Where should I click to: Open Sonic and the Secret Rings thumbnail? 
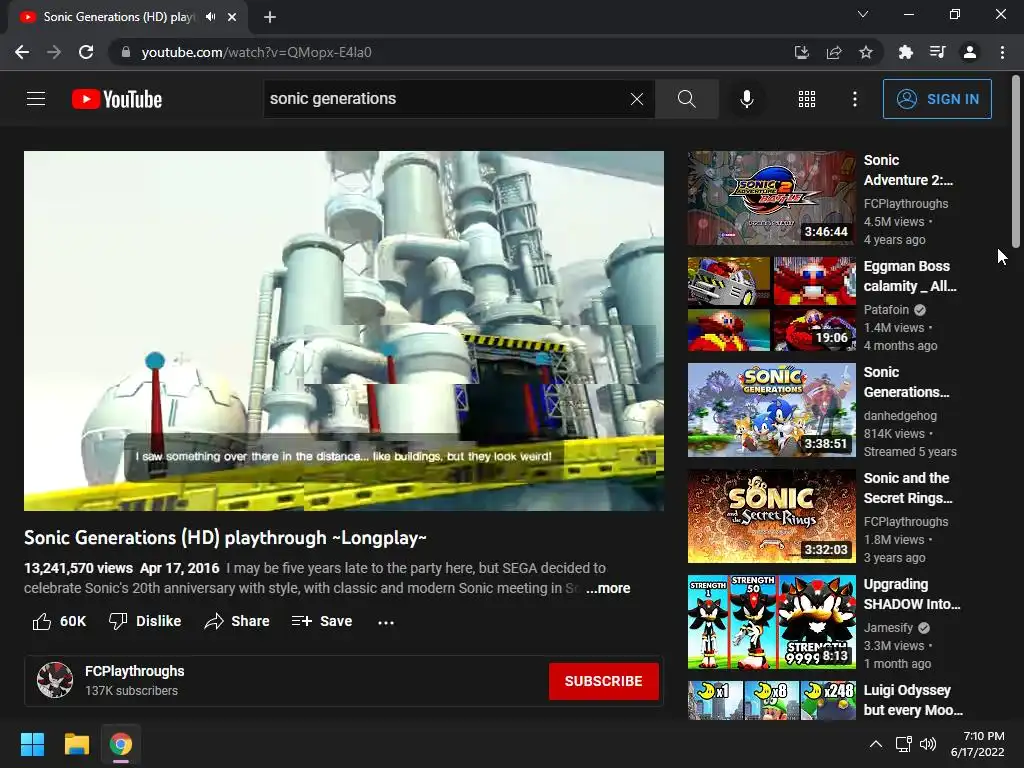click(771, 516)
